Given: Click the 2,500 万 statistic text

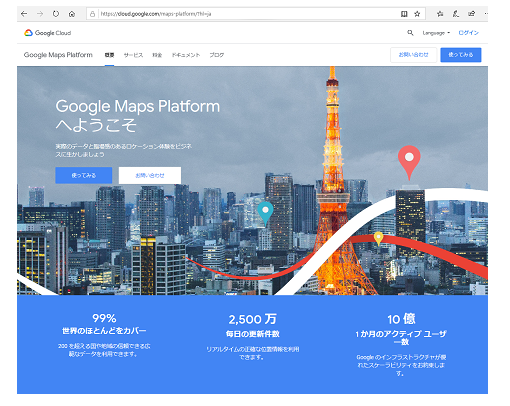Looking at the screenshot, I should coord(253,319).
